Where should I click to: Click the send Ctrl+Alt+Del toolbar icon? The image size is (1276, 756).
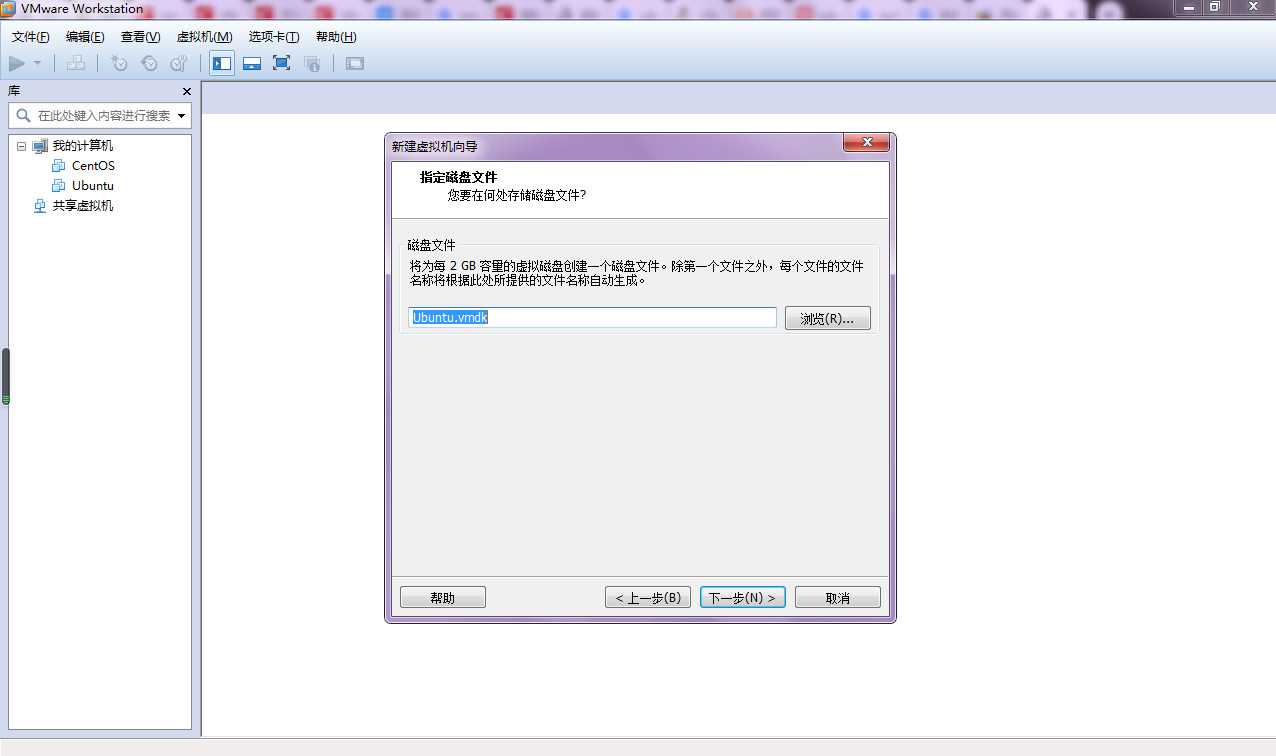tap(76, 63)
